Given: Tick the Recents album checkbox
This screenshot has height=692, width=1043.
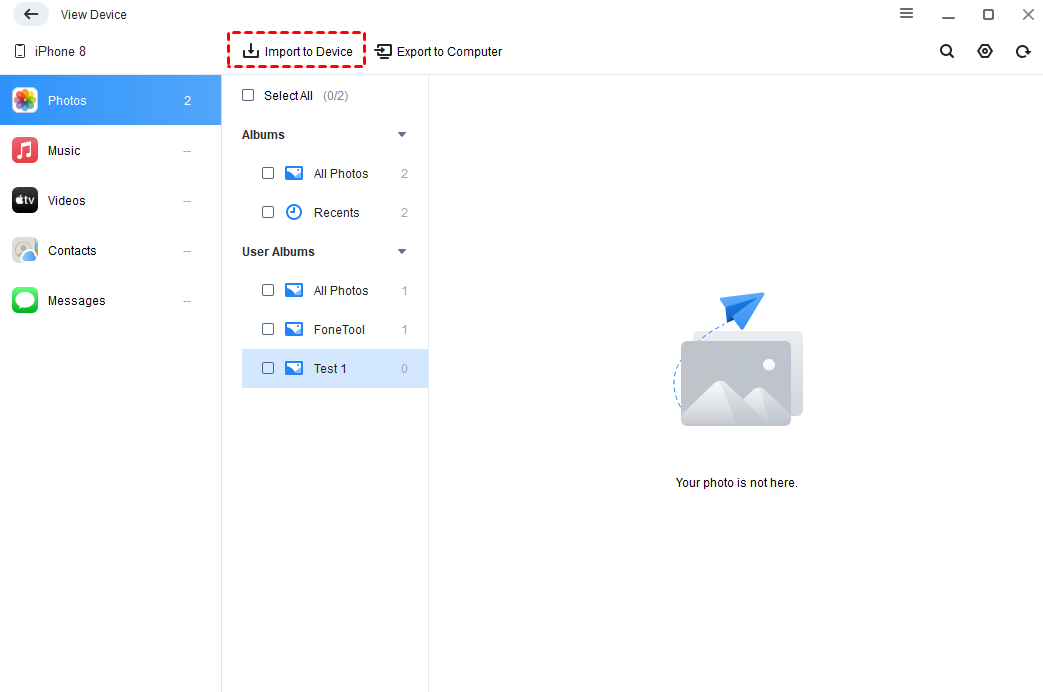Looking at the screenshot, I should pyautogui.click(x=268, y=212).
